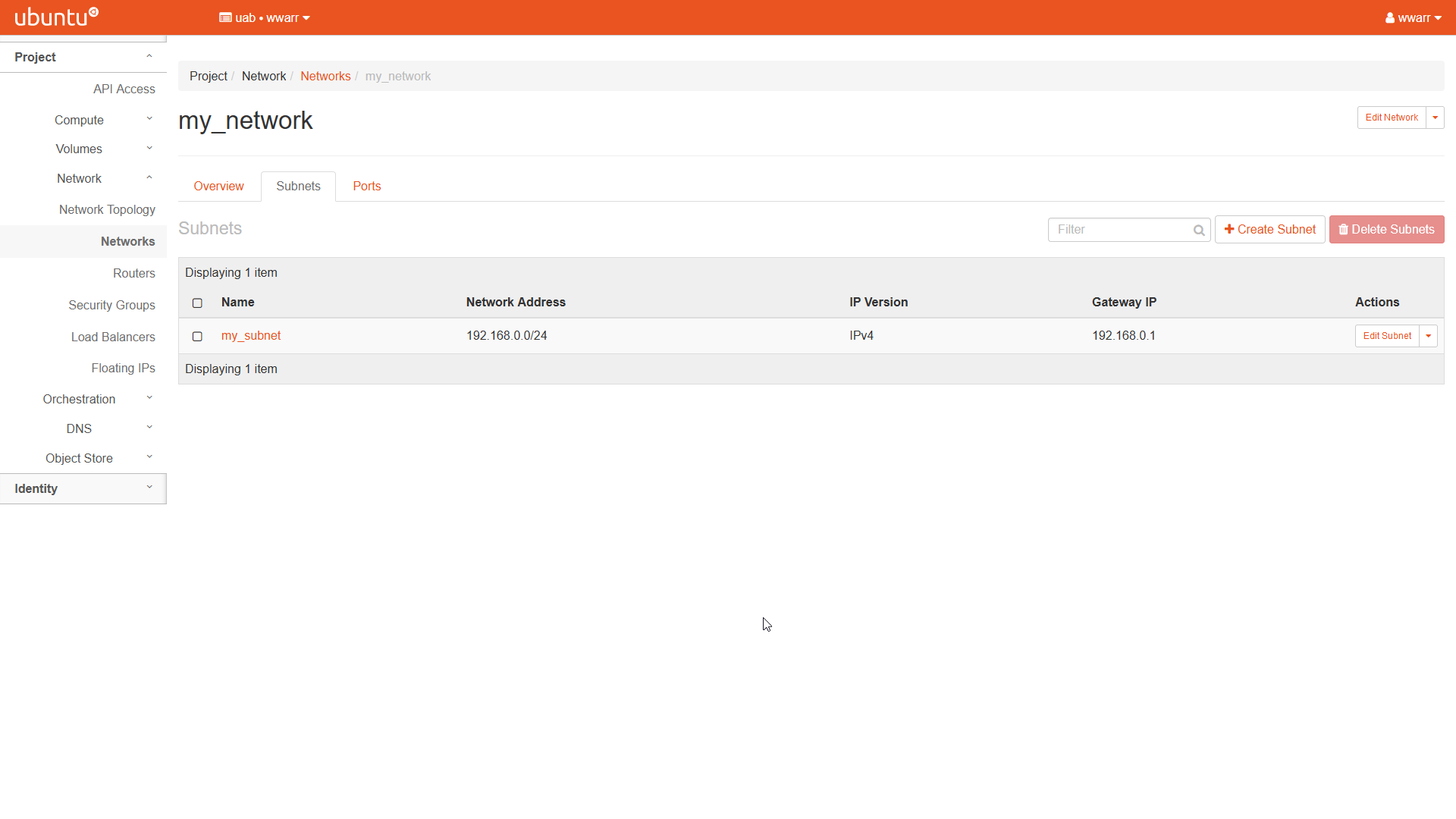The height and width of the screenshot is (819, 1456).
Task: Switch to the Overview tab
Action: coord(218,186)
